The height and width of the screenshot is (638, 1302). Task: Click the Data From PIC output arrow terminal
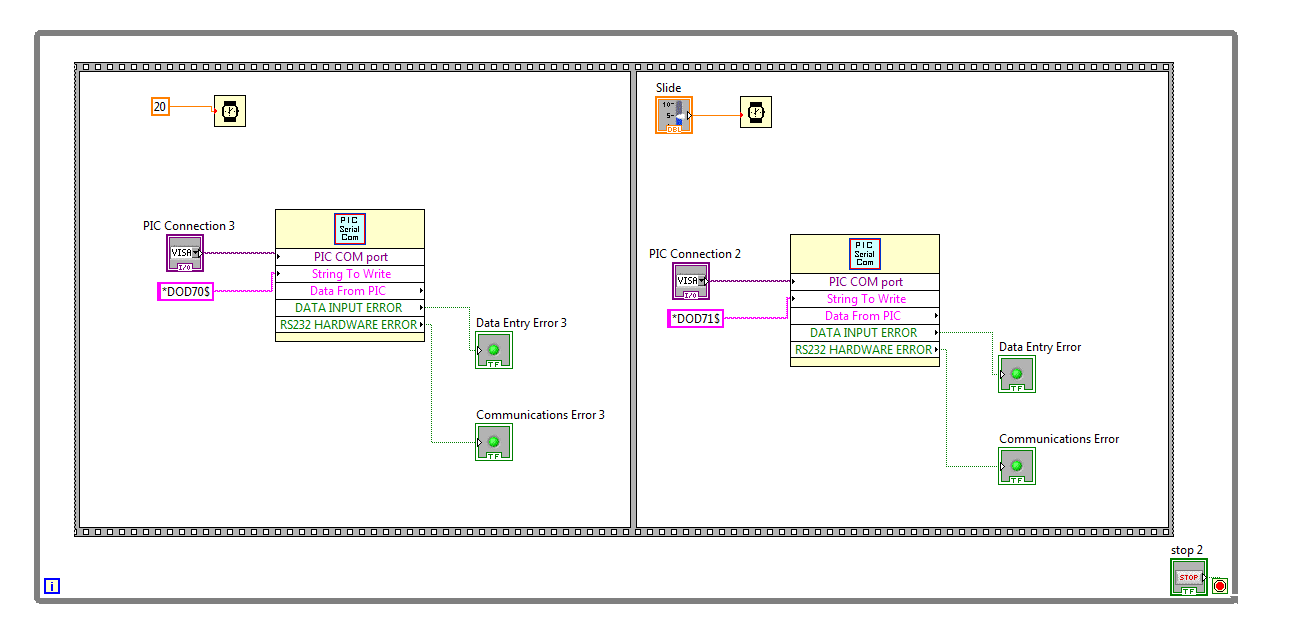click(x=421, y=290)
